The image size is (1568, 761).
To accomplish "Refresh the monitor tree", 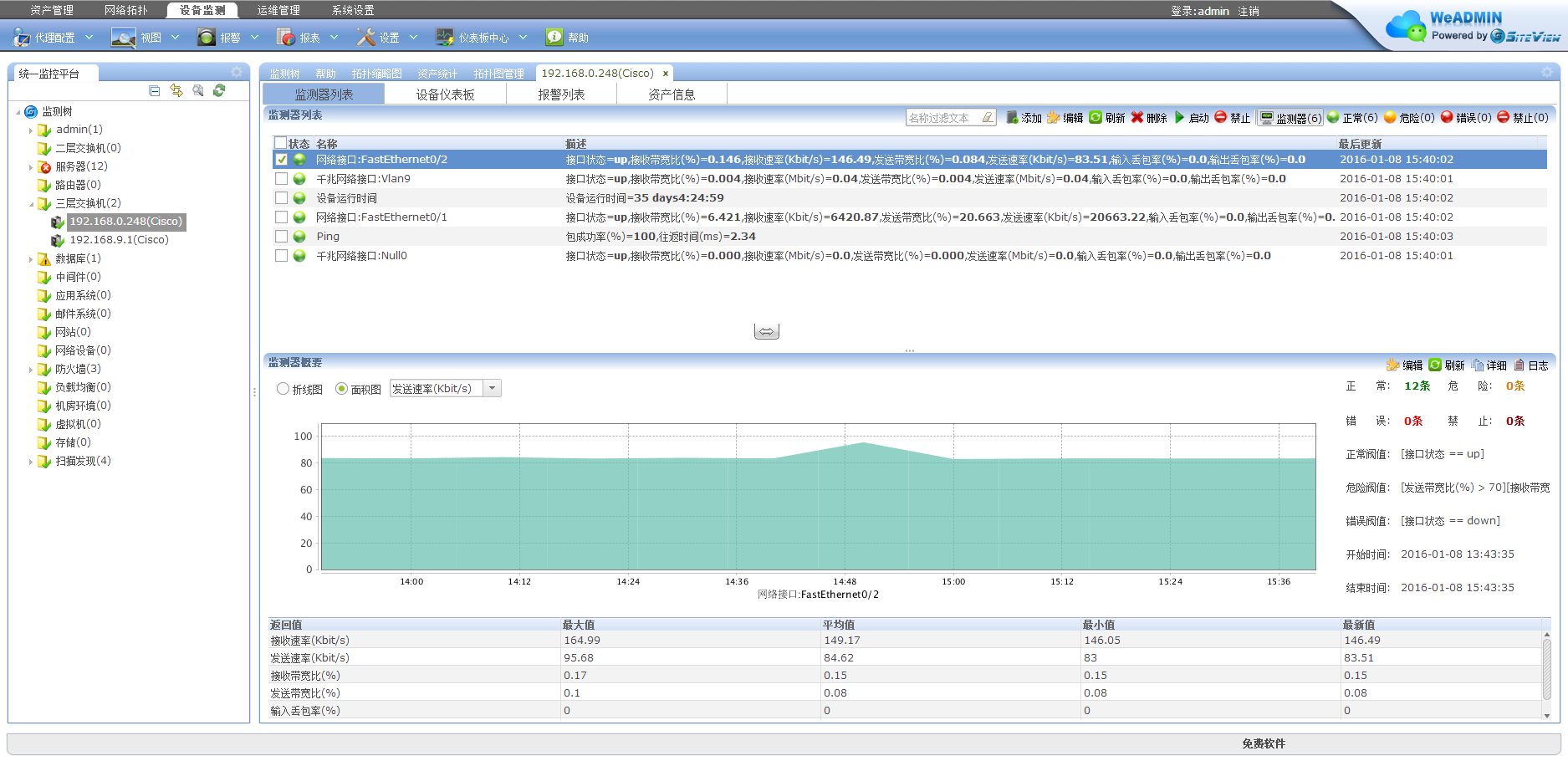I will [x=219, y=90].
